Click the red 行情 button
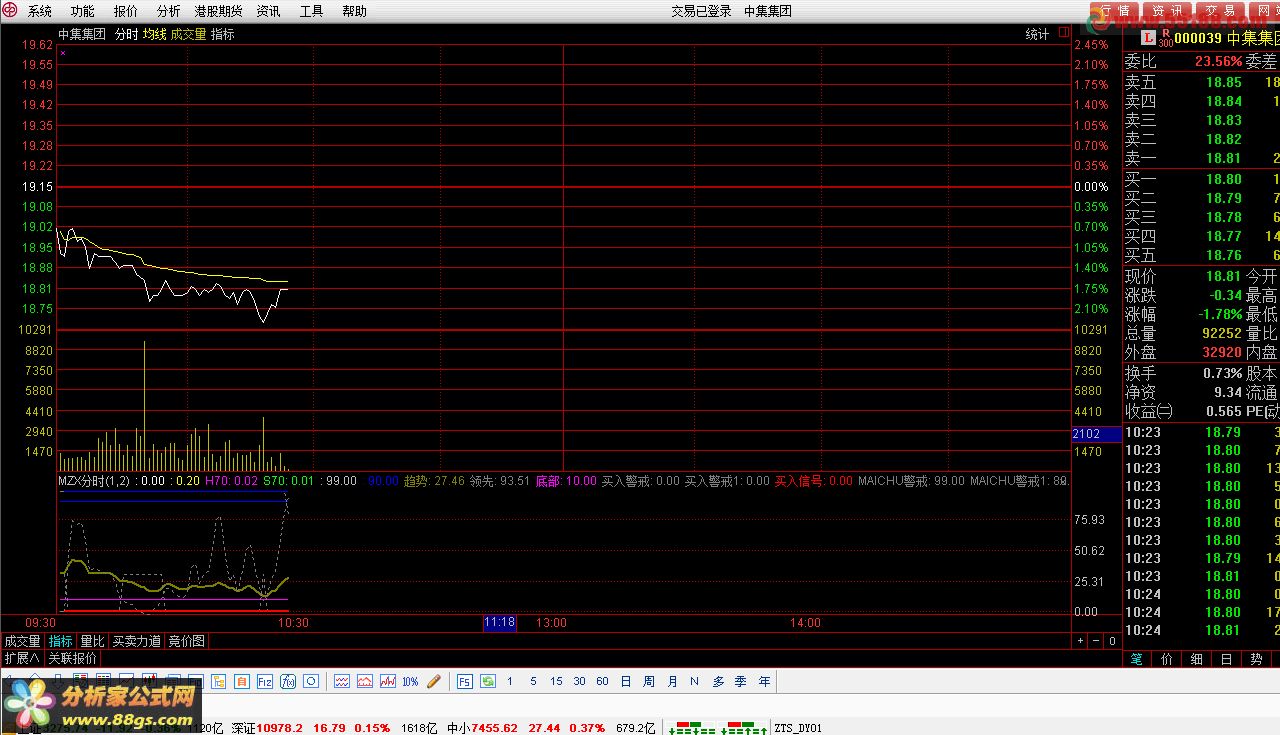The image size is (1280, 735). pyautogui.click(x=1115, y=11)
